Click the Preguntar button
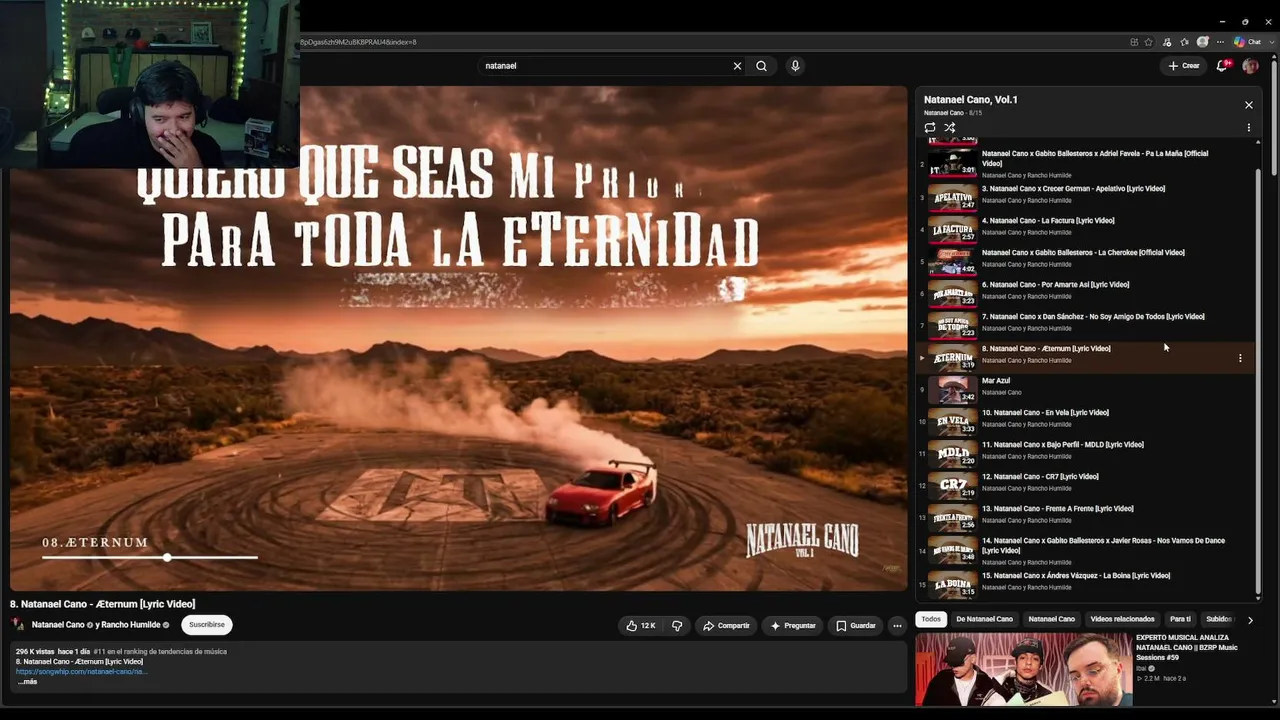The width and height of the screenshot is (1280, 720). (x=793, y=626)
